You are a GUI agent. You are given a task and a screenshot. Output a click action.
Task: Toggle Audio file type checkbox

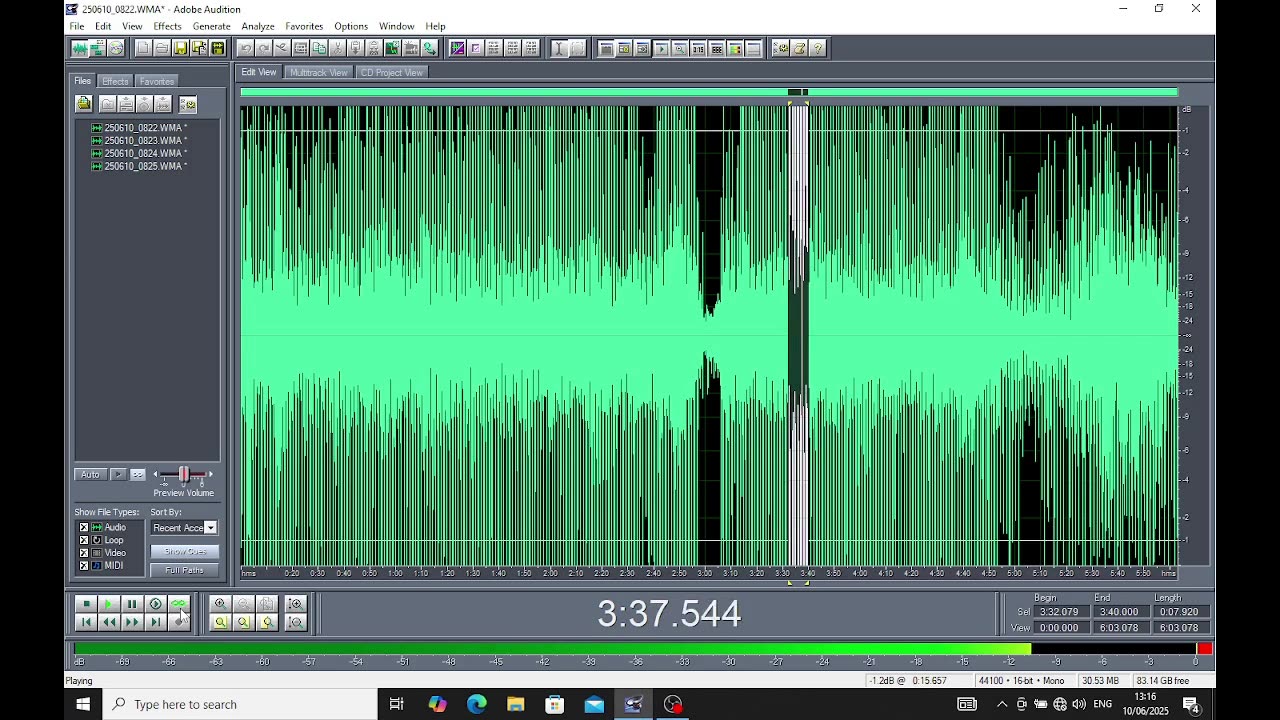tap(84, 527)
